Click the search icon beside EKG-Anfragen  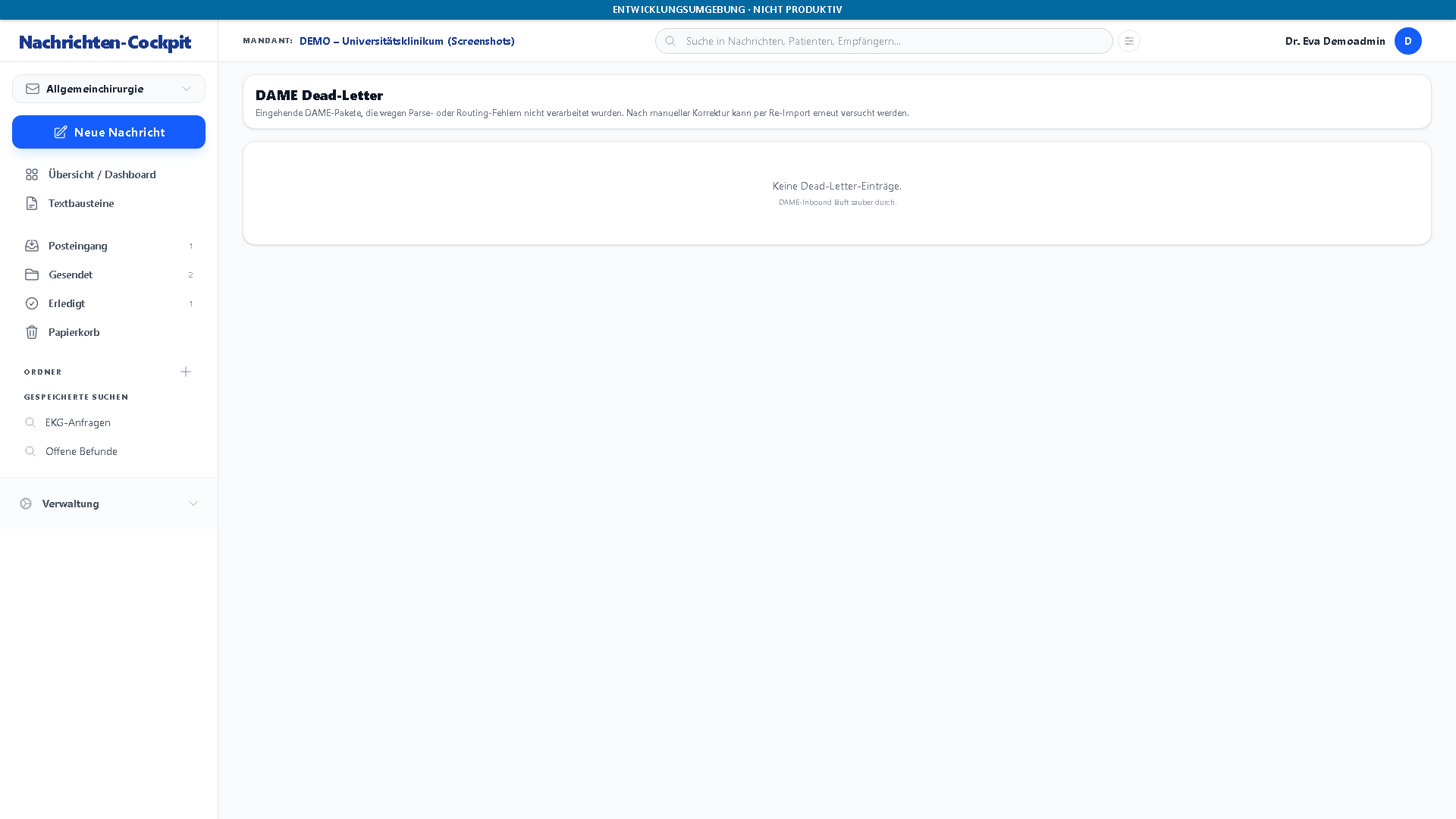click(30, 422)
